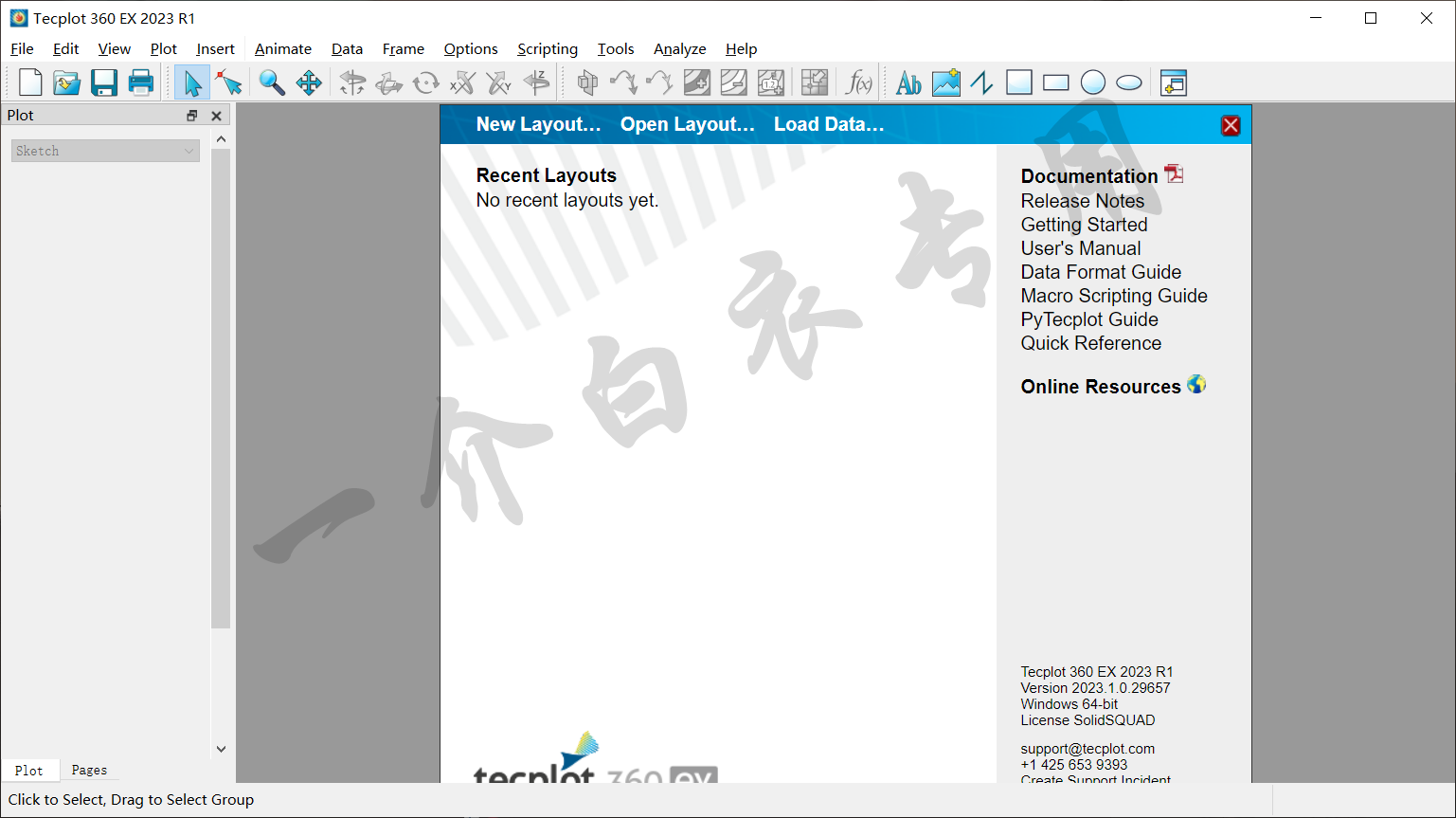Open the Animate menu
The image size is (1456, 818).
pyautogui.click(x=283, y=49)
